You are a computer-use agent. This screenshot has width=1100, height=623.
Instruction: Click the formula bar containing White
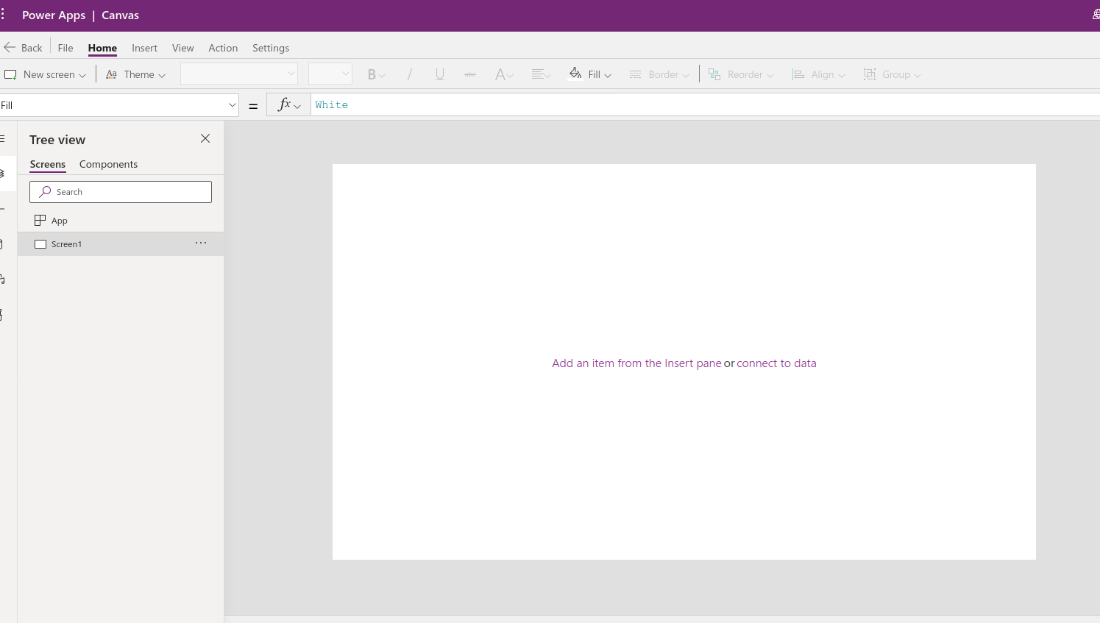point(705,105)
